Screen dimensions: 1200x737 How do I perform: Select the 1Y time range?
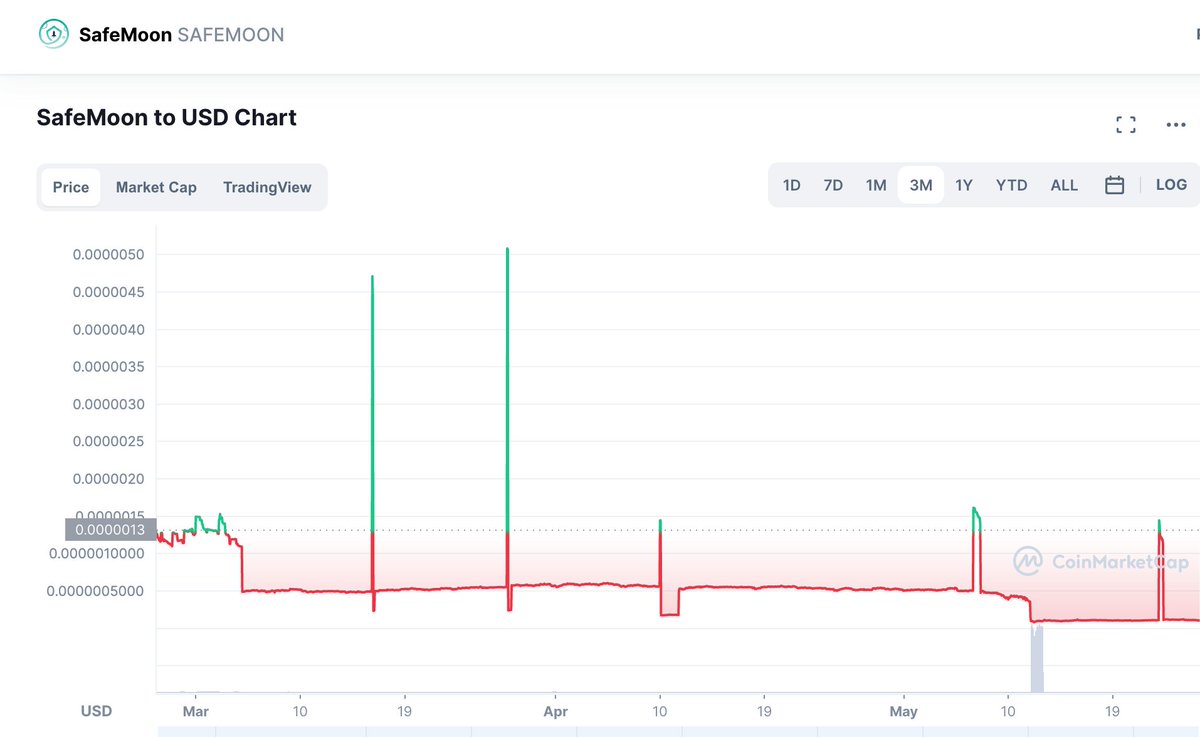964,185
